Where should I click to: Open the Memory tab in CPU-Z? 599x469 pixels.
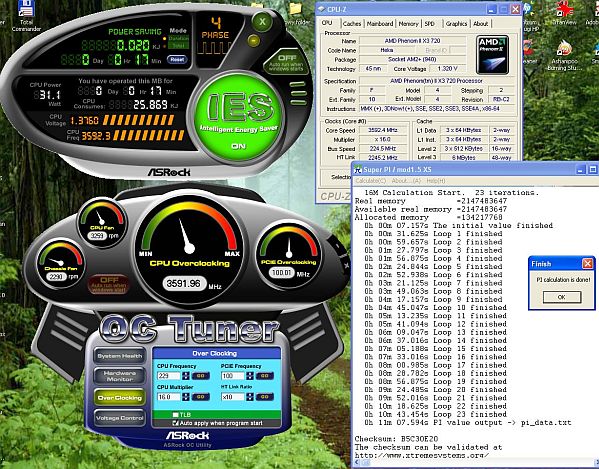408,24
